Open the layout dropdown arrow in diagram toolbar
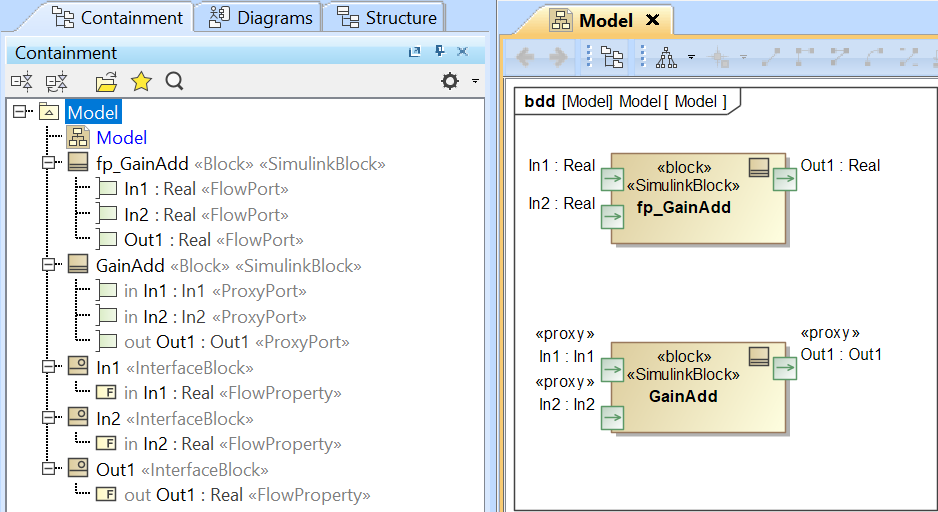This screenshot has height=512, width=938. coord(691,58)
